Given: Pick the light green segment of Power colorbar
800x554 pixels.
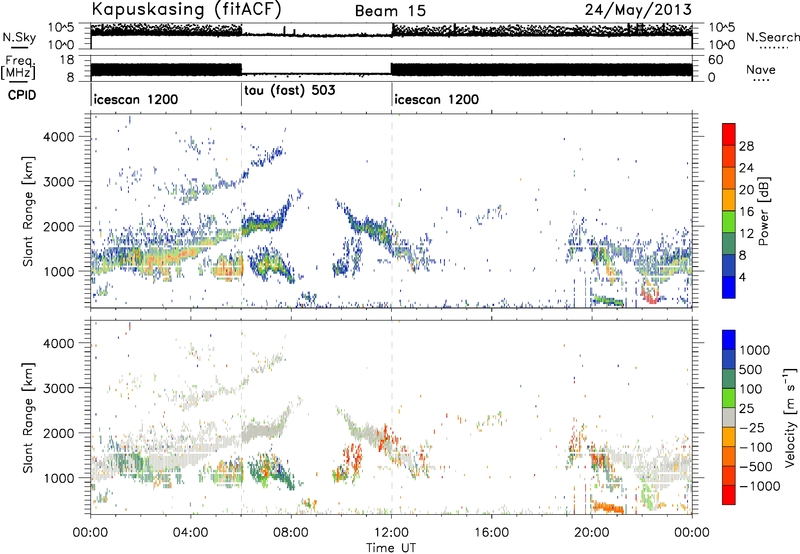Looking at the screenshot, I should click(729, 222).
